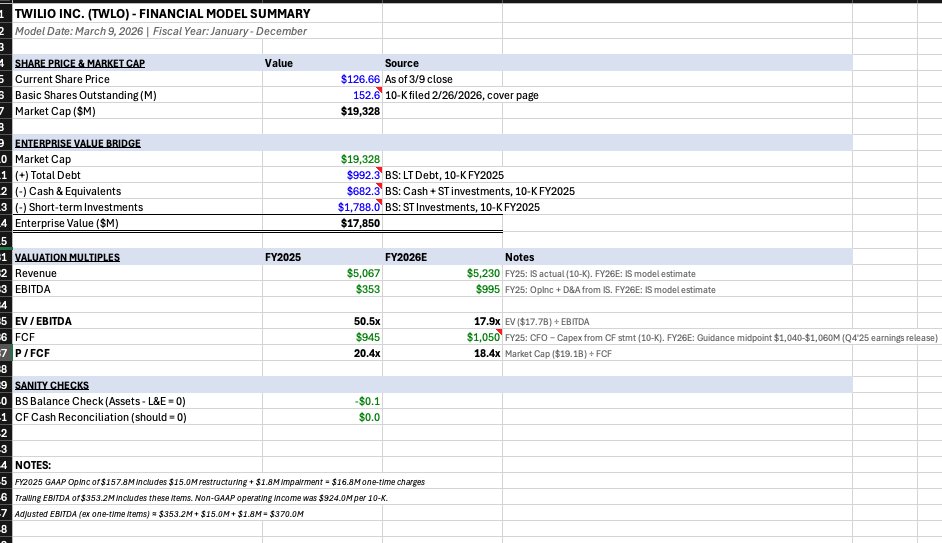
Task: Select the FY2026E column header
Action: pos(406,257)
